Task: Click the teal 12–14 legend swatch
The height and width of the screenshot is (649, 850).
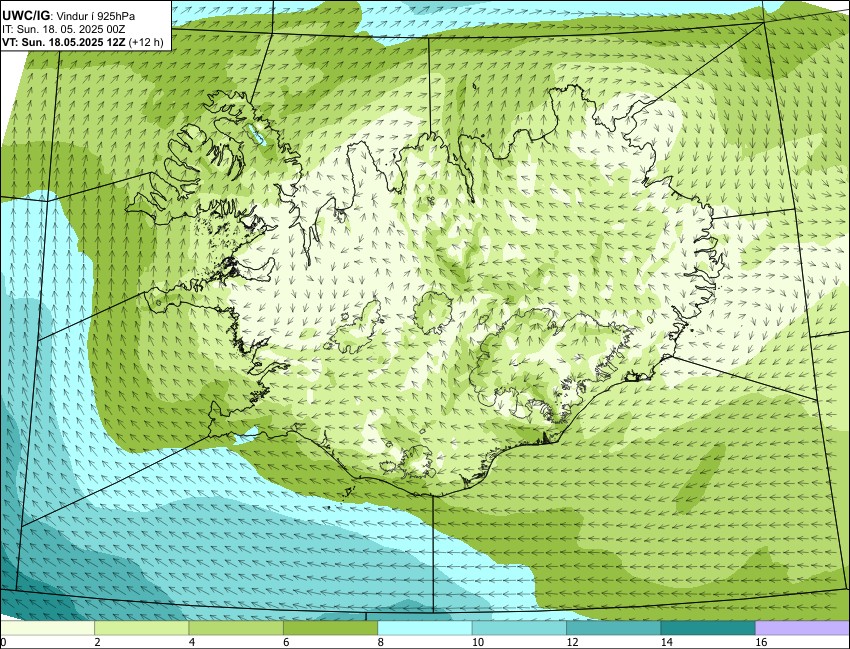Action: click(x=613, y=628)
